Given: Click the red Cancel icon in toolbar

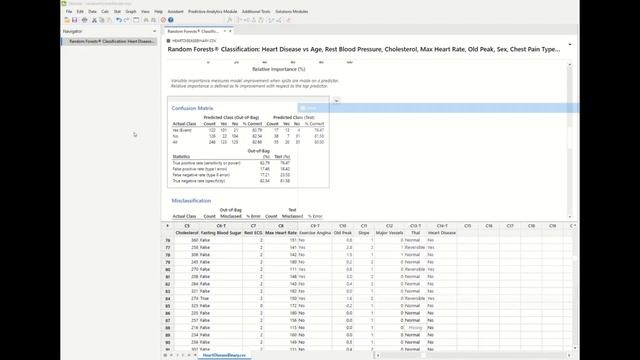Looking at the screenshot, I should (163, 20).
